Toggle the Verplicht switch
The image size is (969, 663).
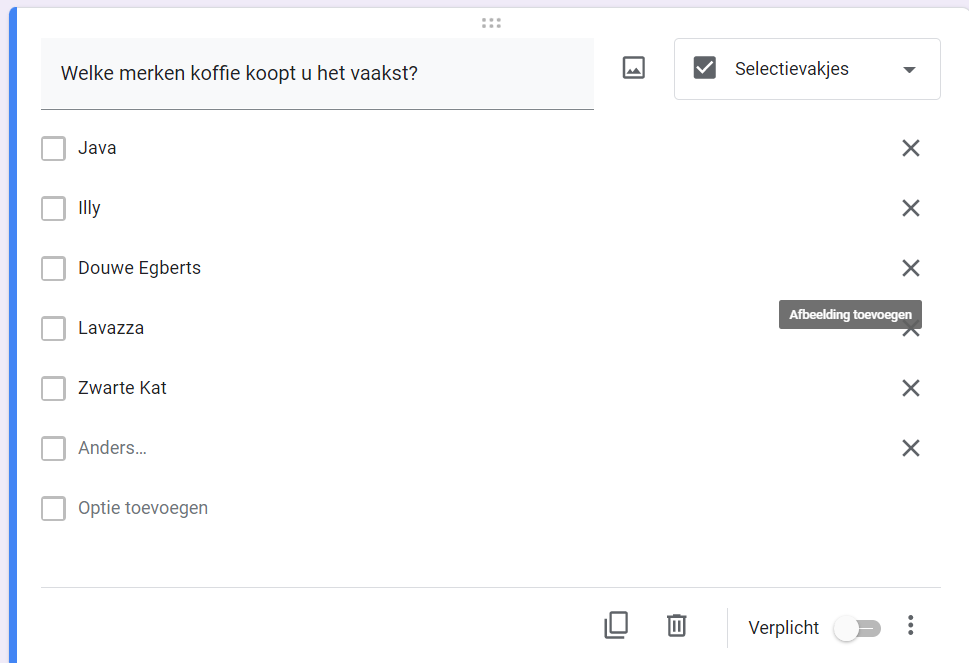pos(857,629)
